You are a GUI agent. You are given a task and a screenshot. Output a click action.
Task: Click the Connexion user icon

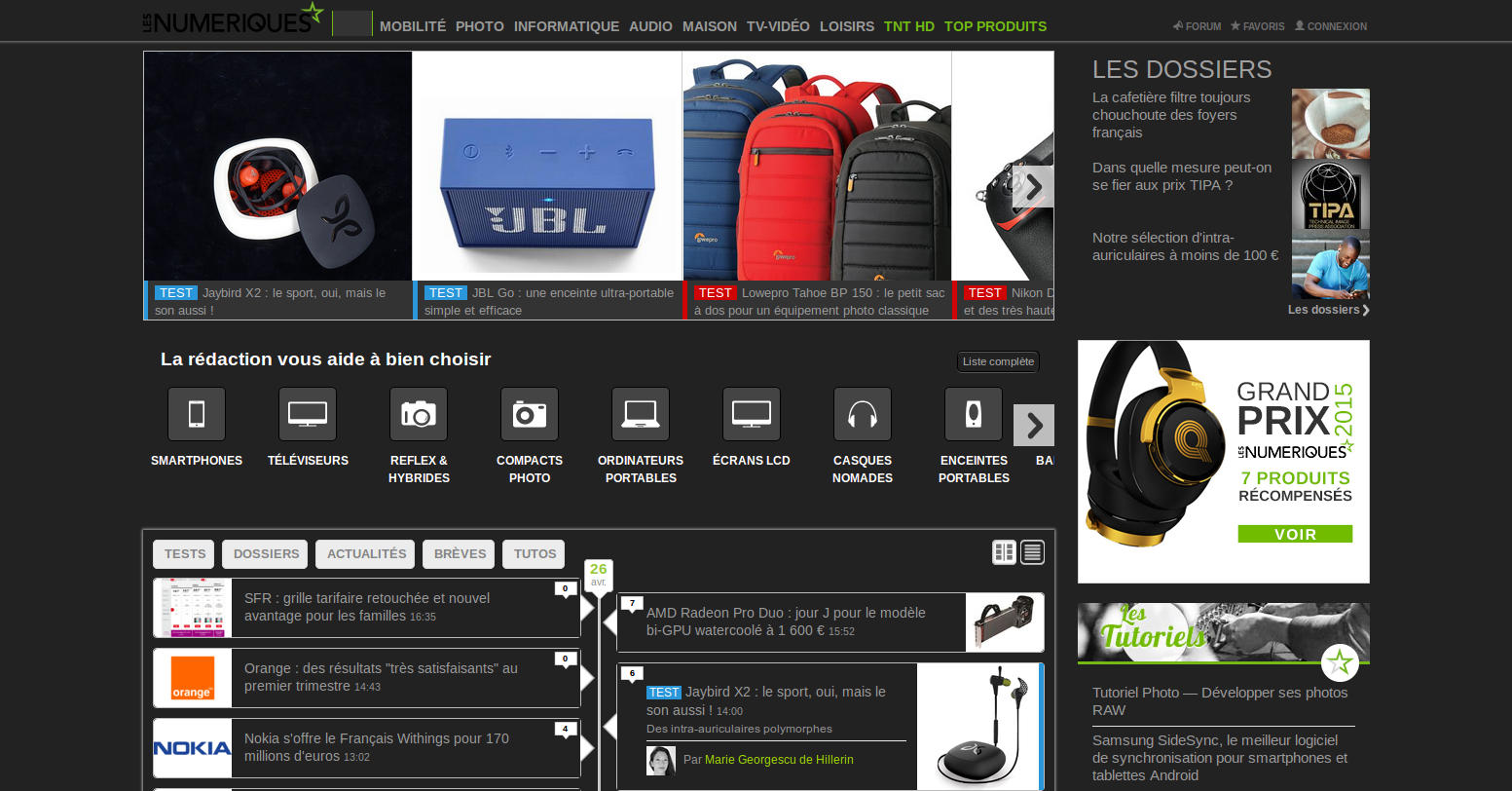[x=1300, y=26]
